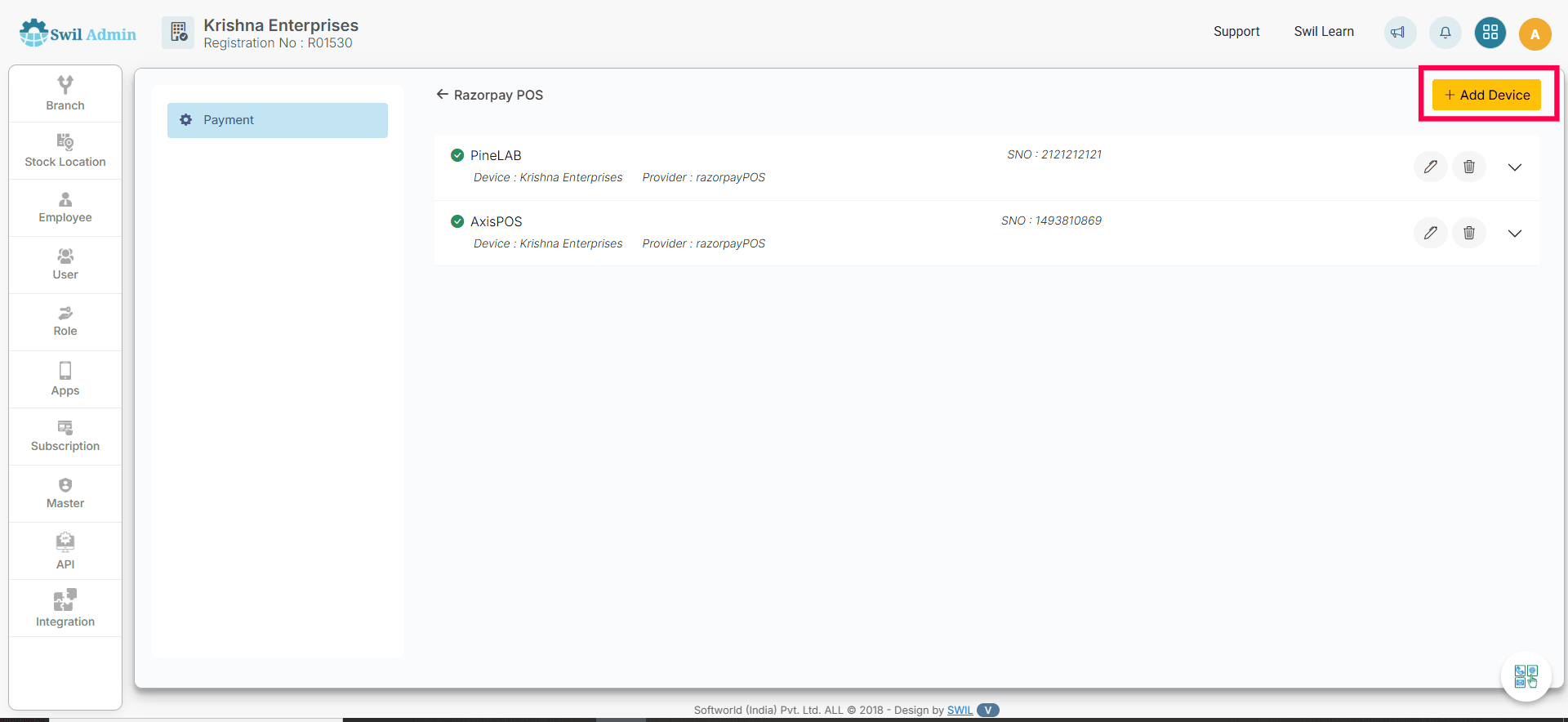Image resolution: width=1568 pixels, height=722 pixels.
Task: Expand the PineLAB device details
Action: (1515, 167)
